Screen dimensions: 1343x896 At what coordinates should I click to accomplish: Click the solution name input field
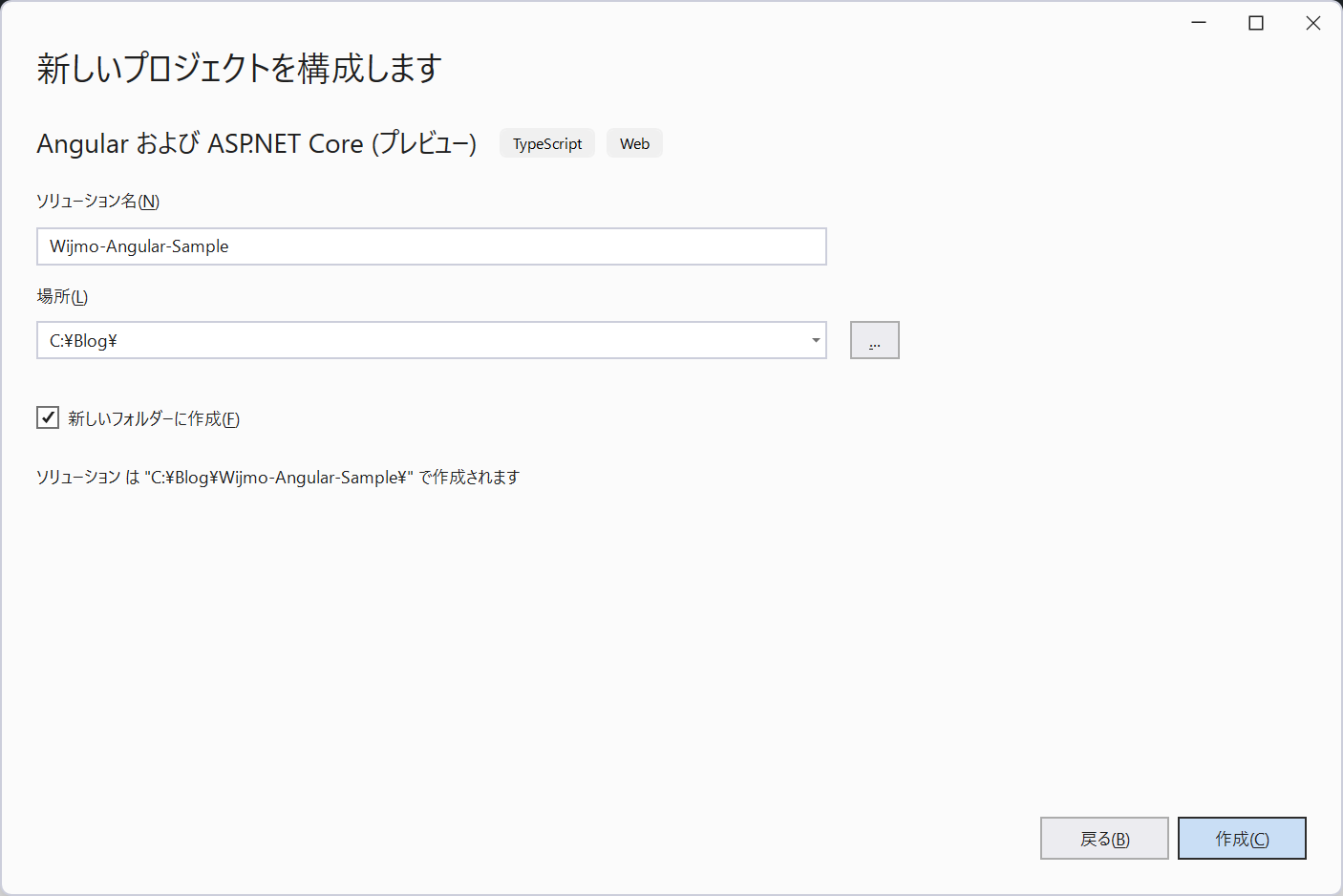(431, 246)
